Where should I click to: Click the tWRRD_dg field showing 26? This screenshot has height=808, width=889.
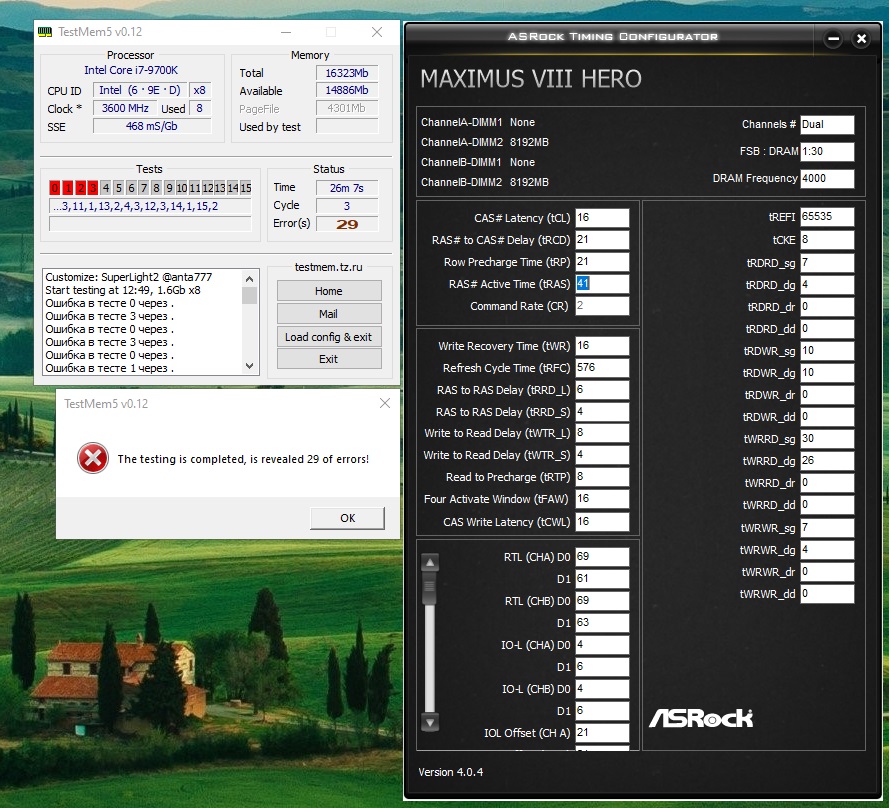(x=827, y=461)
